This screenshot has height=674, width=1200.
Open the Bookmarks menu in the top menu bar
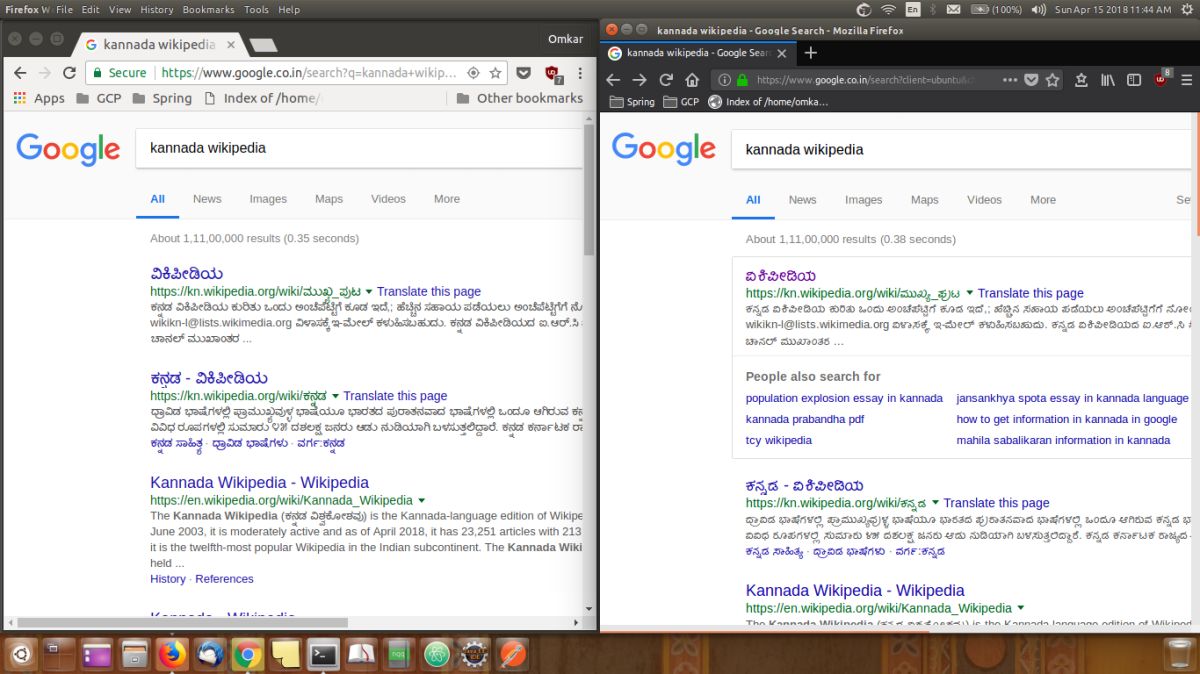coord(209,9)
